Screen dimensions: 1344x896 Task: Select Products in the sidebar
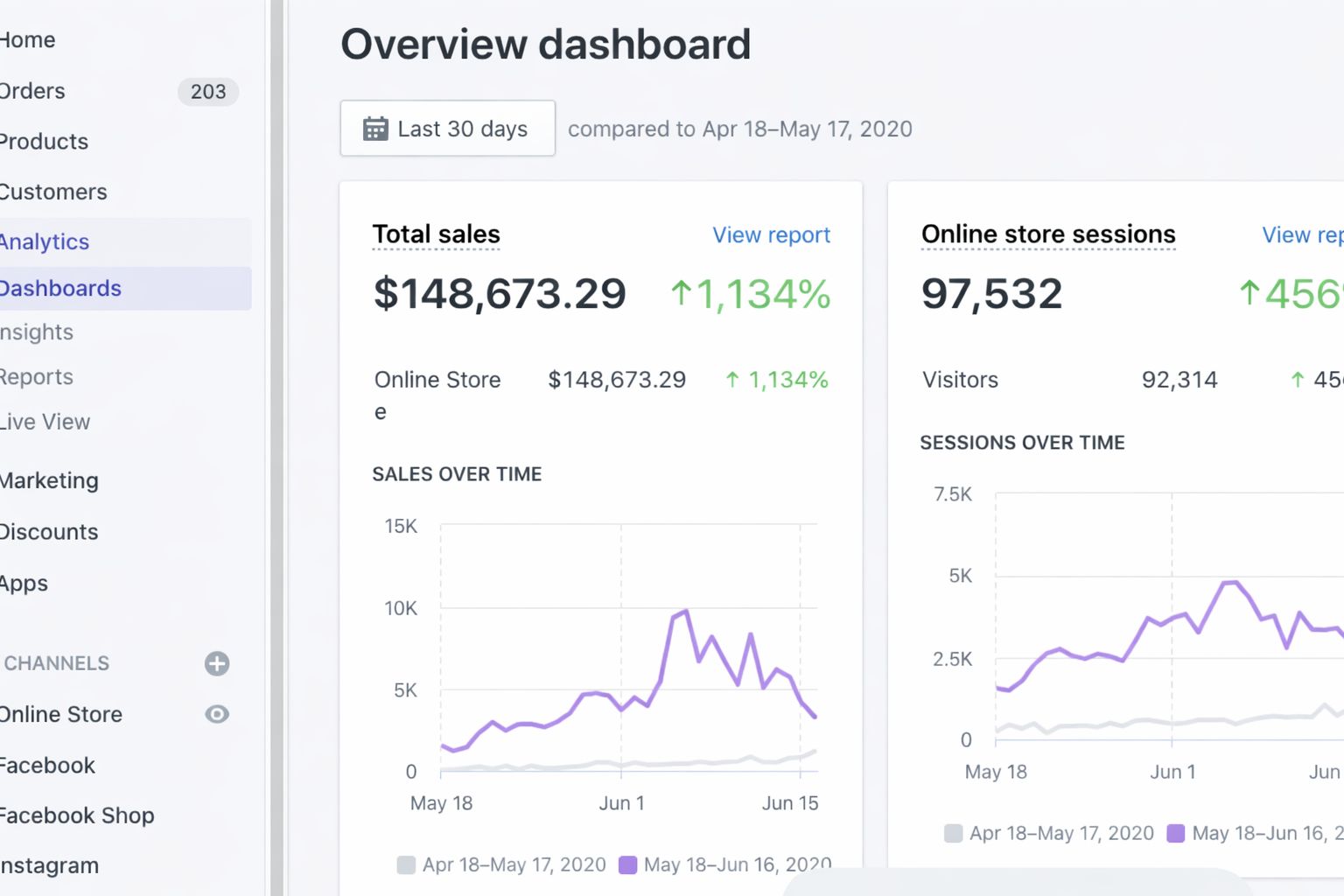(44, 141)
